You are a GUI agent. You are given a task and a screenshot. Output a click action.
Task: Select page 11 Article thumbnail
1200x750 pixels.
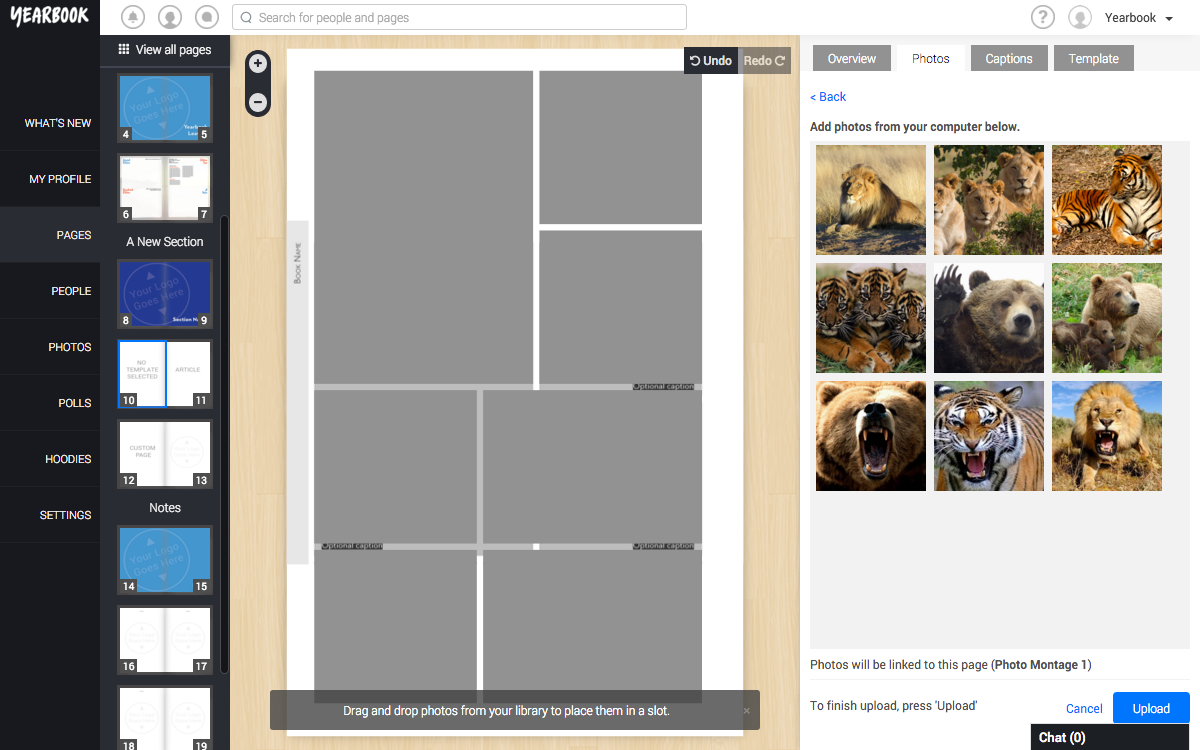[x=189, y=373]
